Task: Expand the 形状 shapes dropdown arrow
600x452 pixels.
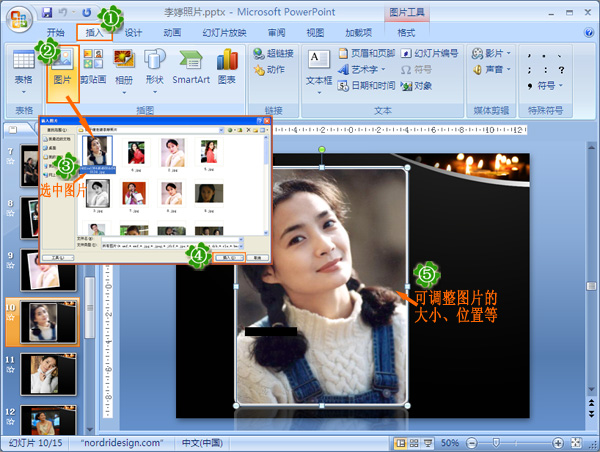Action: [x=155, y=92]
